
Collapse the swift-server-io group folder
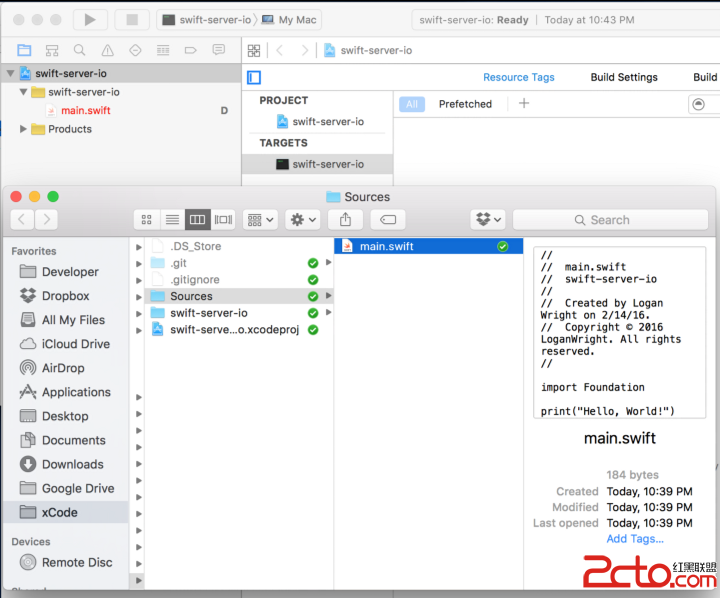click(x=23, y=92)
